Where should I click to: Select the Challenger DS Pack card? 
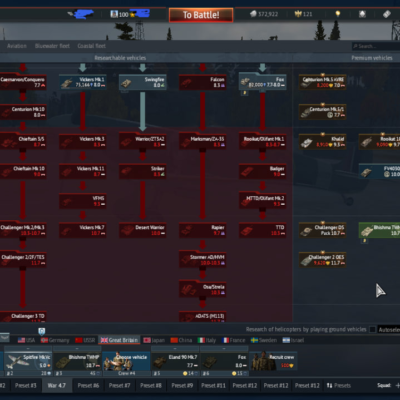323,230
